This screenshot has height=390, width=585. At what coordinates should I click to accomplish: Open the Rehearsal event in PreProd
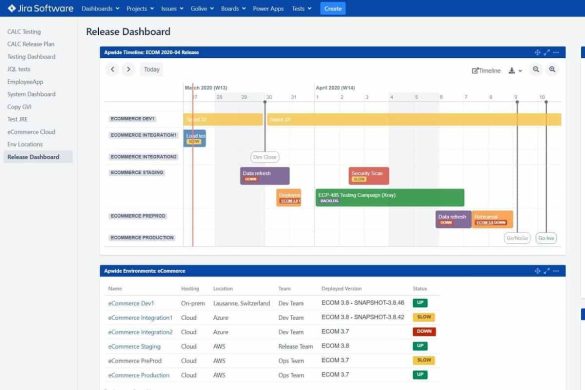(x=492, y=219)
